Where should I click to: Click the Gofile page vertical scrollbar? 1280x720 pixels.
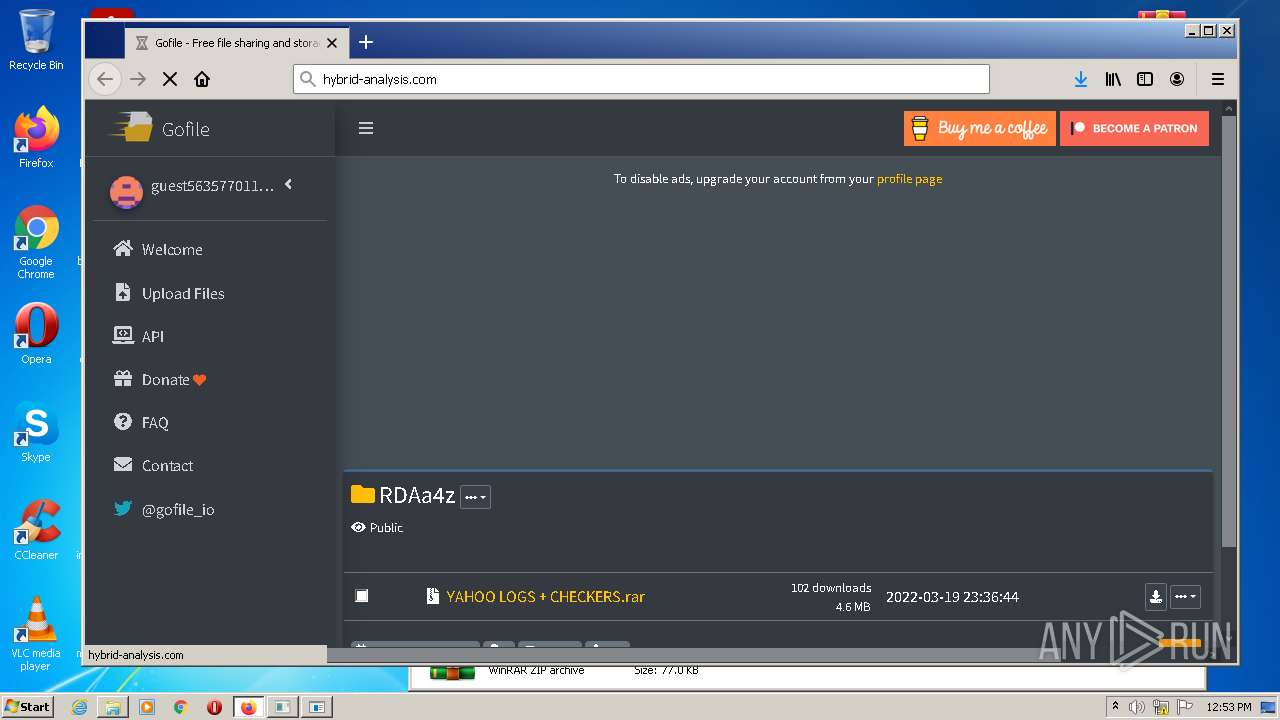pyautogui.click(x=1228, y=330)
